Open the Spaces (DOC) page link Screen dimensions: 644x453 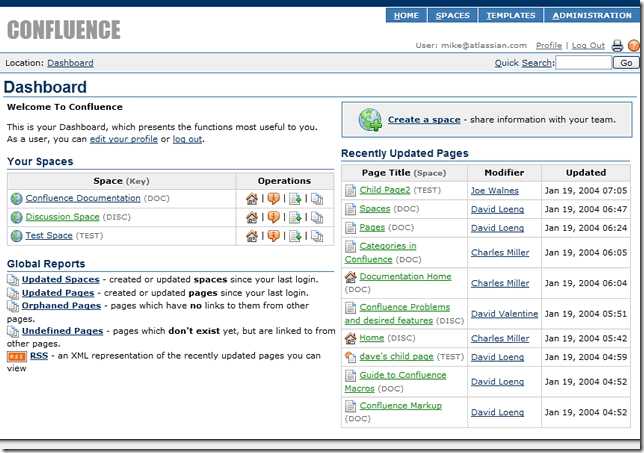(375, 209)
